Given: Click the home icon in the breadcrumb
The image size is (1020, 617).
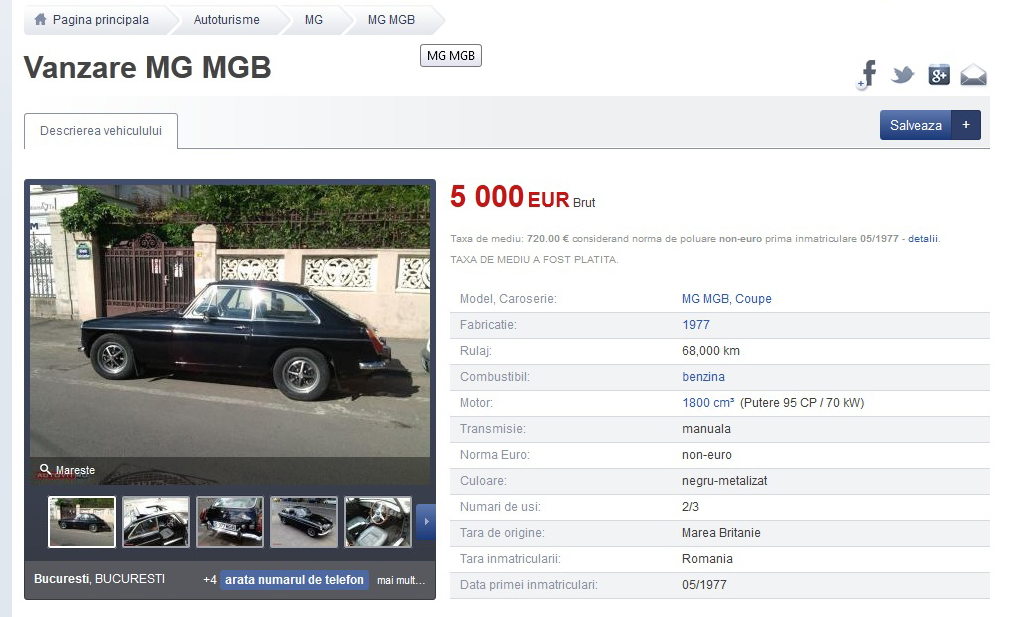Looking at the screenshot, I should click(39, 19).
